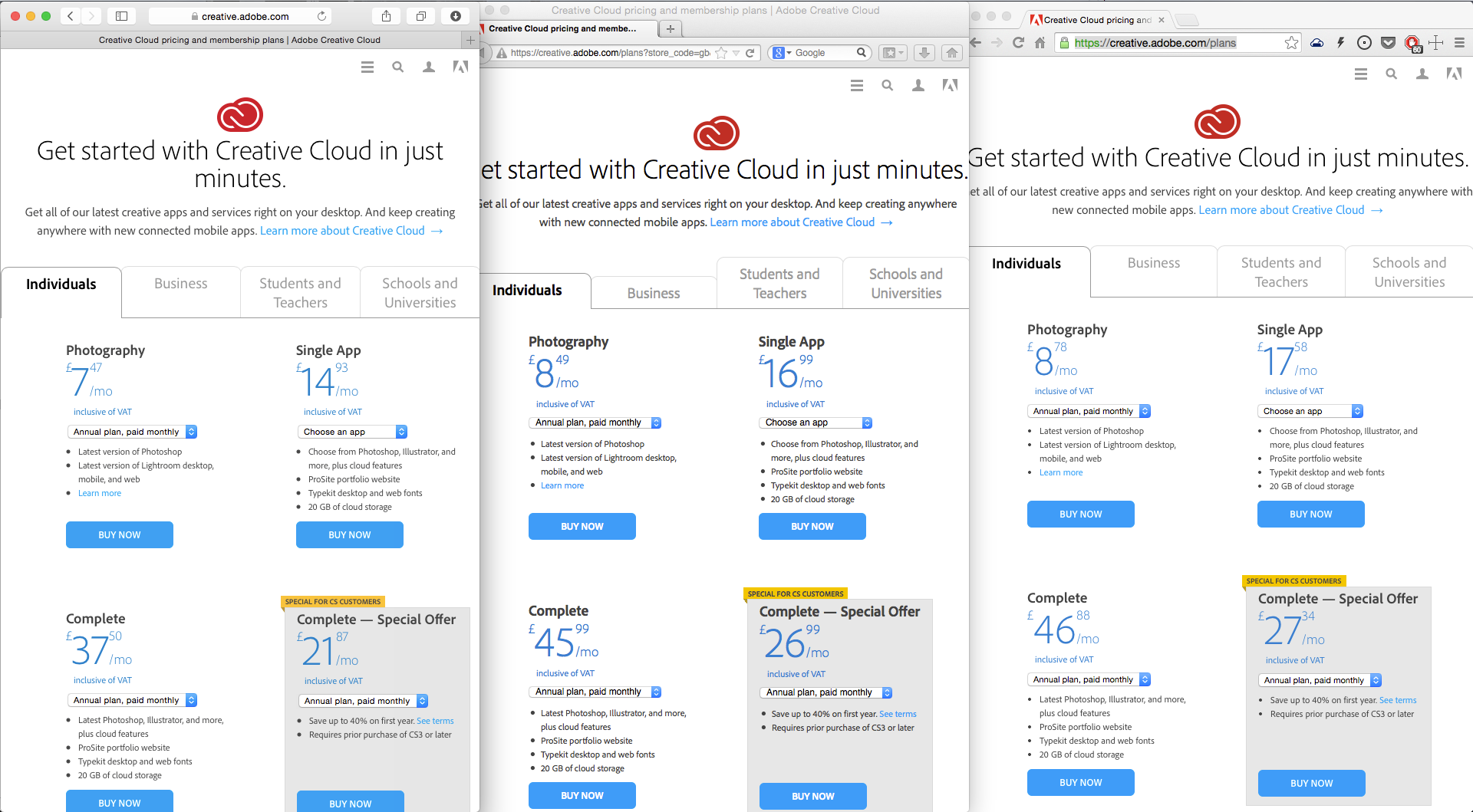The image size is (1473, 812).
Task: Click See terms link in Safari's Special Offer
Action: tap(435, 721)
